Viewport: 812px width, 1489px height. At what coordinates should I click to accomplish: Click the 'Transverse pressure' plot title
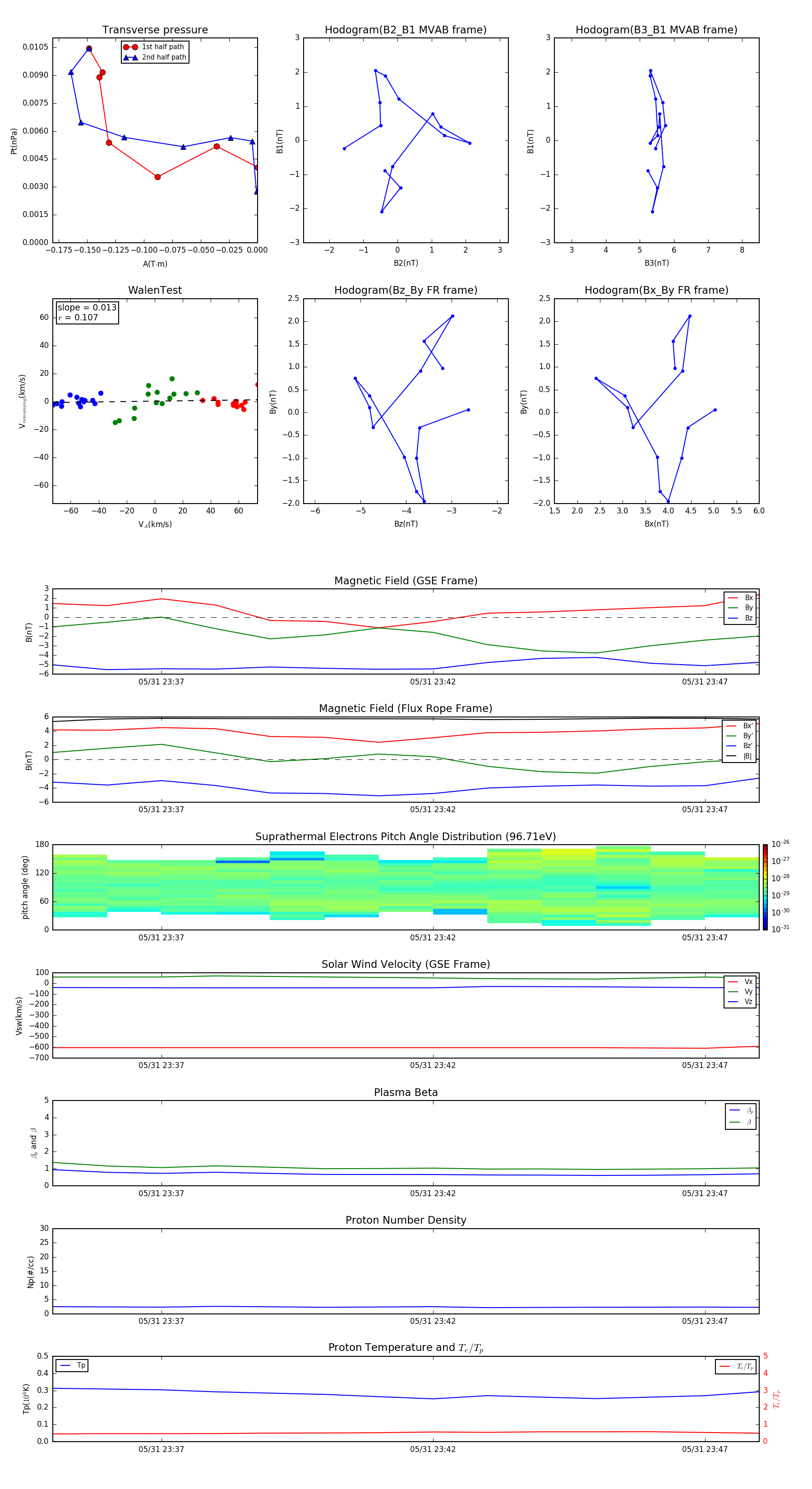click(155, 30)
